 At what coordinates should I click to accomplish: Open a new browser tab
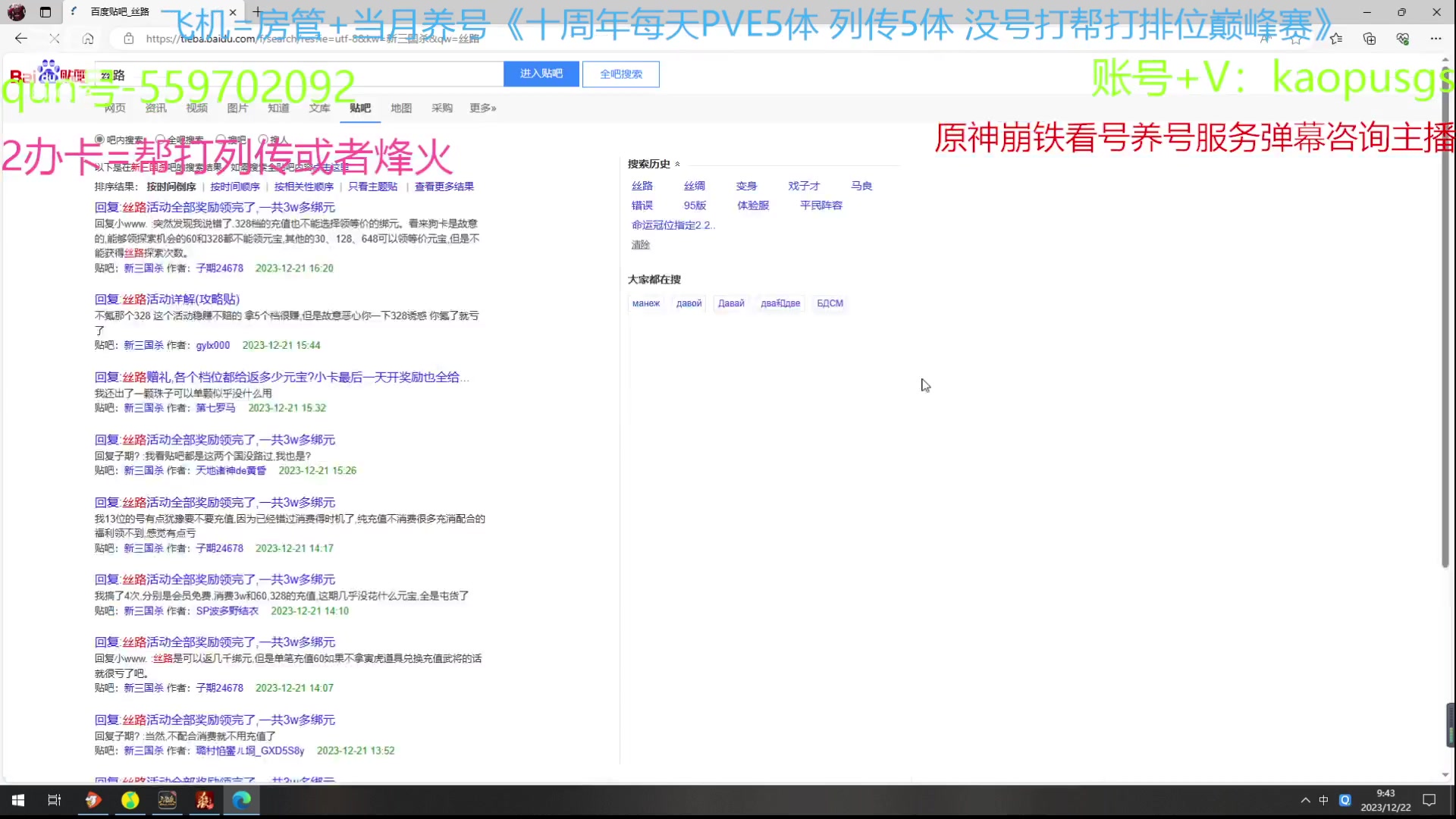pos(257,12)
